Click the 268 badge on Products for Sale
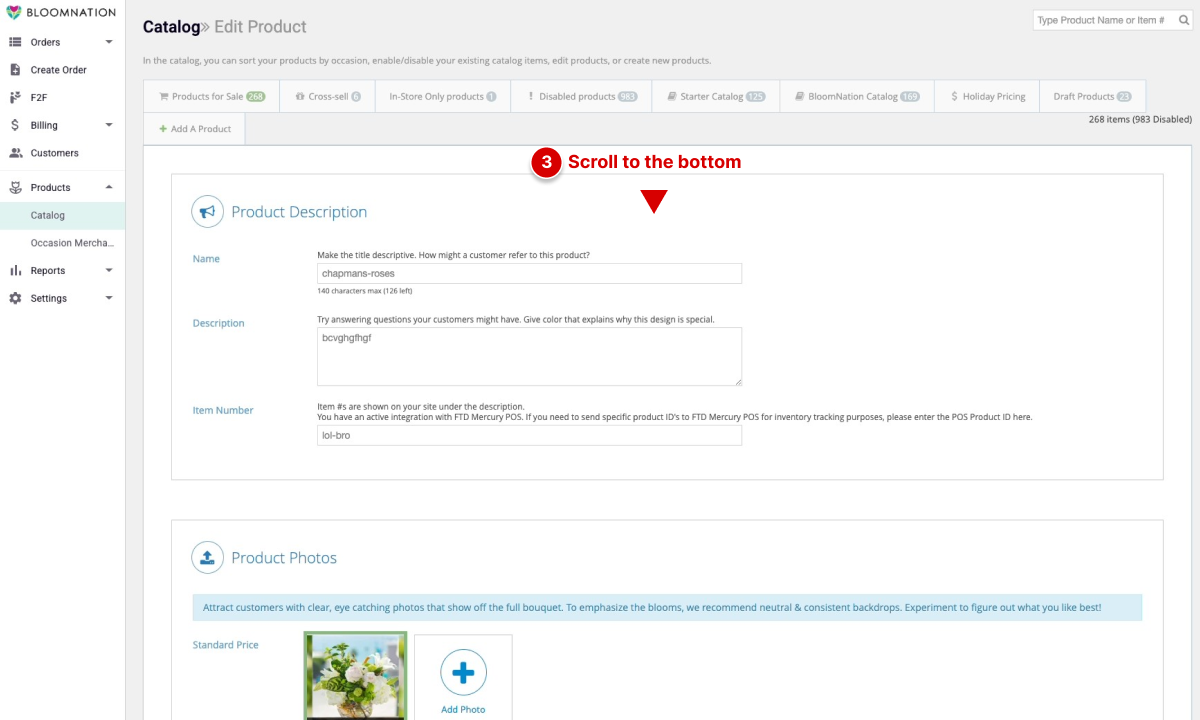Screen dimensions: 1200x720 tap(256, 97)
